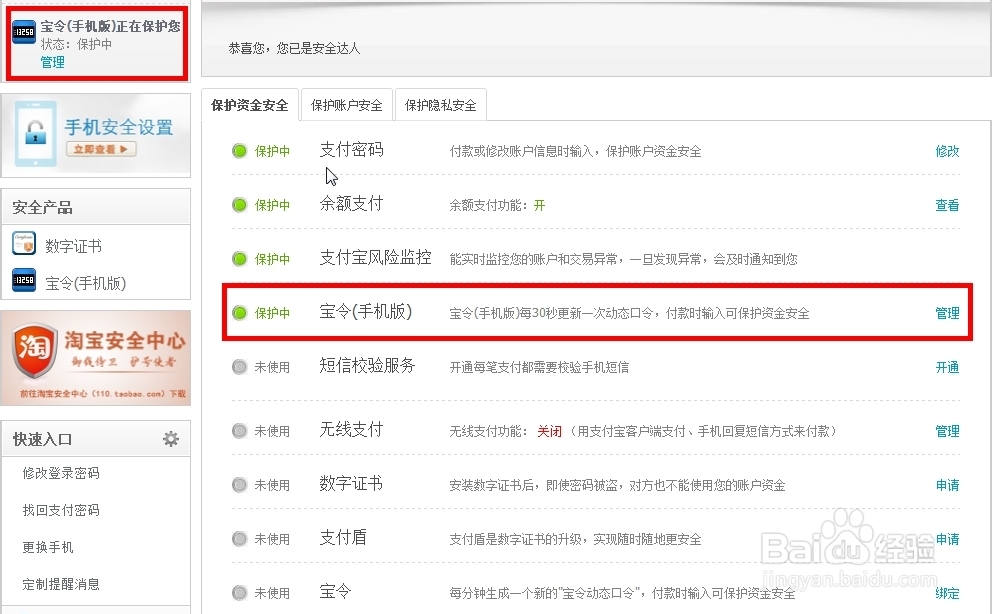The image size is (992, 614).
Task: Click 余额支付 item title
Action: [x=352, y=204]
